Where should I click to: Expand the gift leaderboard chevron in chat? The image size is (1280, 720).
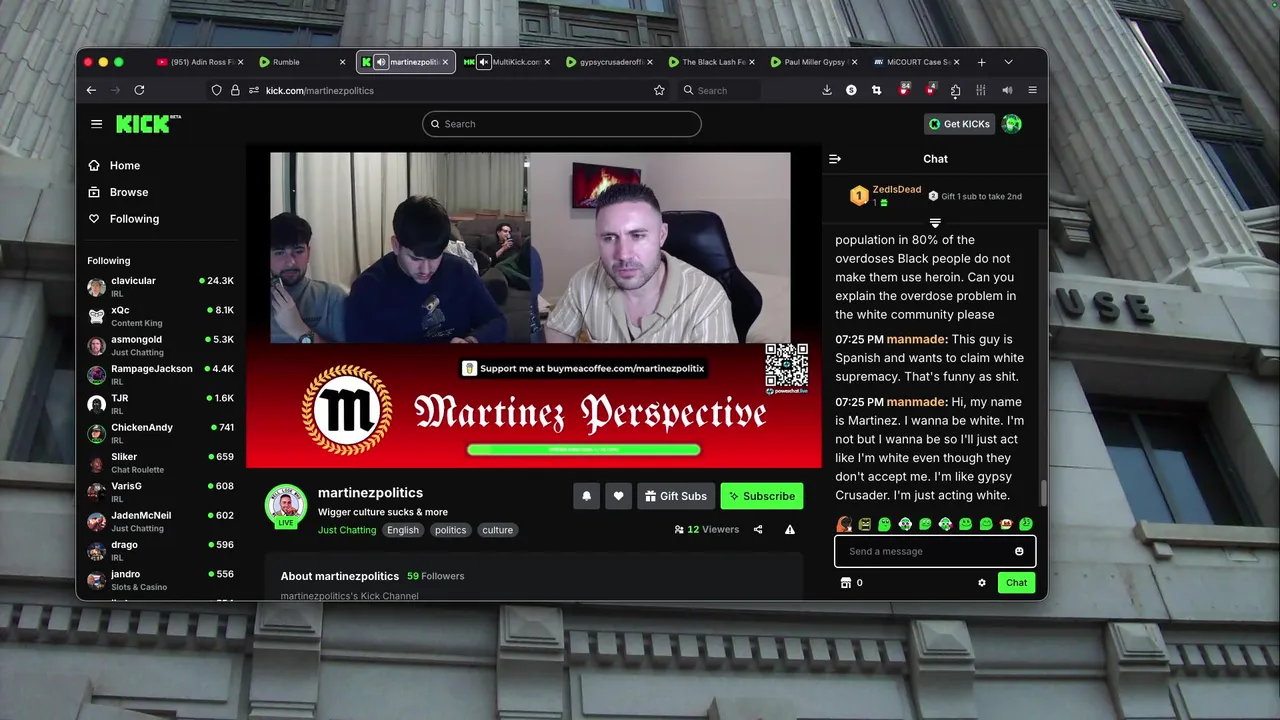point(935,223)
